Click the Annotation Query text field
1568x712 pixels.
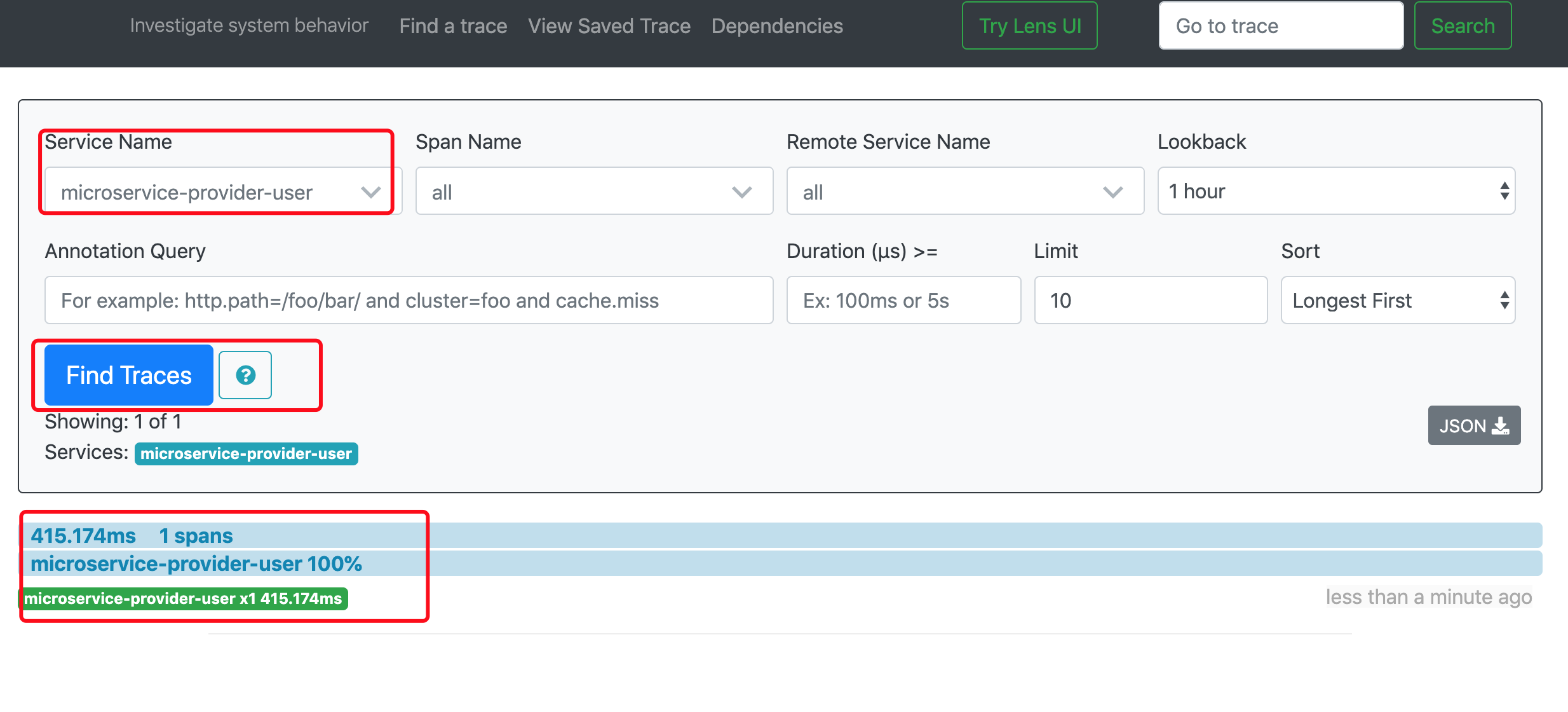[x=409, y=300]
